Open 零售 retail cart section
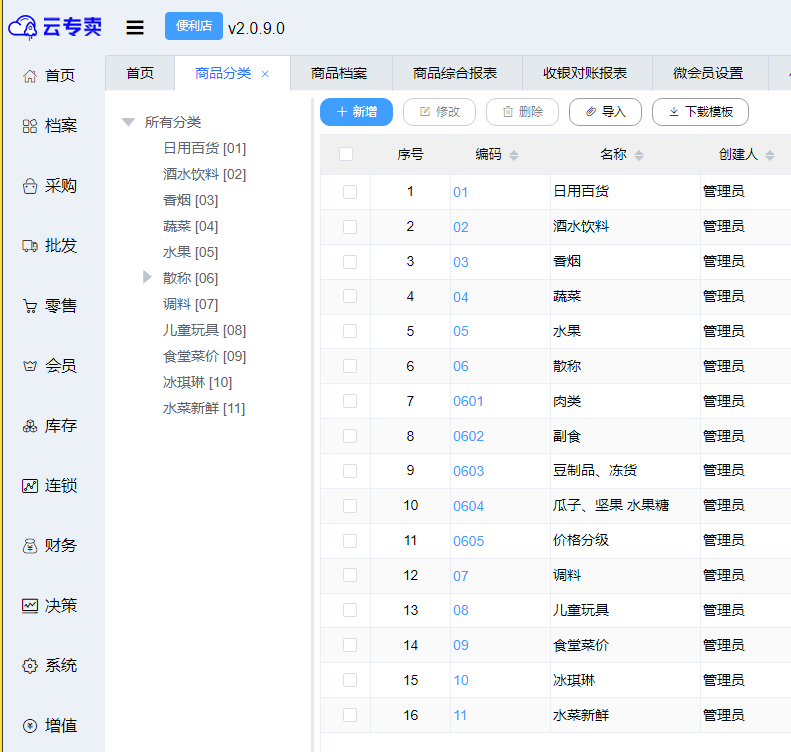Image resolution: width=791 pixels, height=752 pixels. coord(50,306)
